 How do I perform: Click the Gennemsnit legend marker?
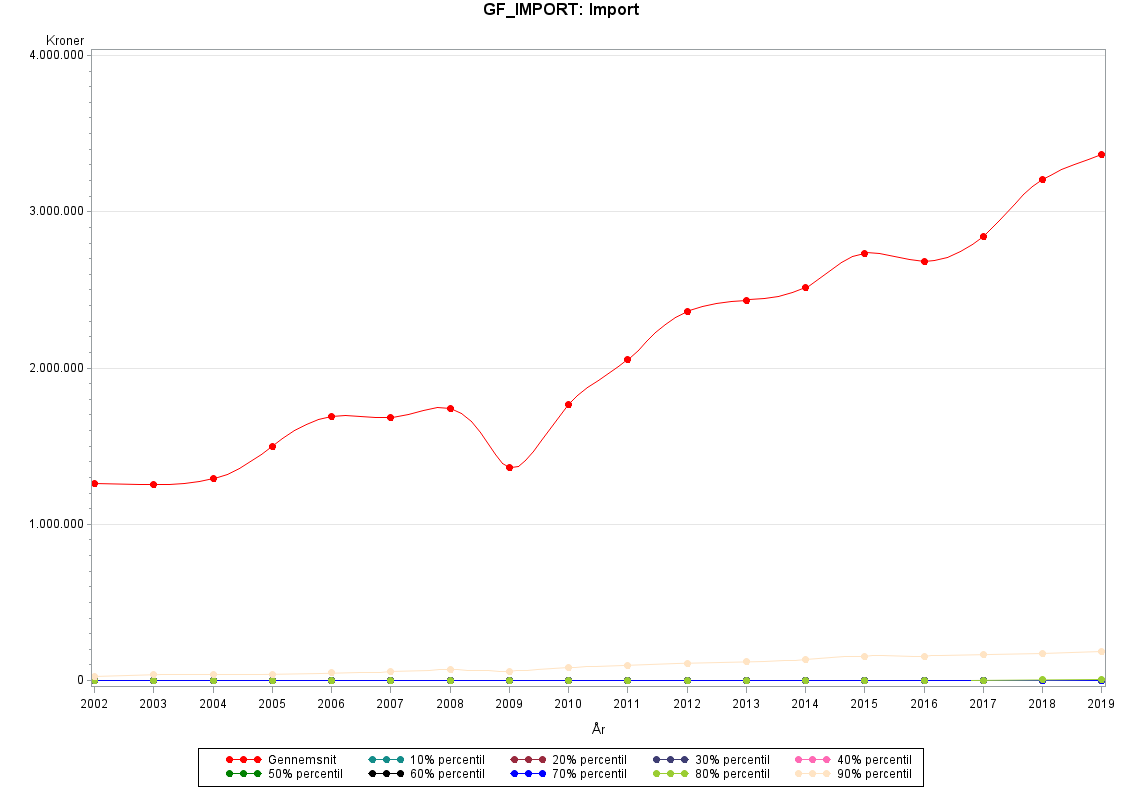[243, 759]
